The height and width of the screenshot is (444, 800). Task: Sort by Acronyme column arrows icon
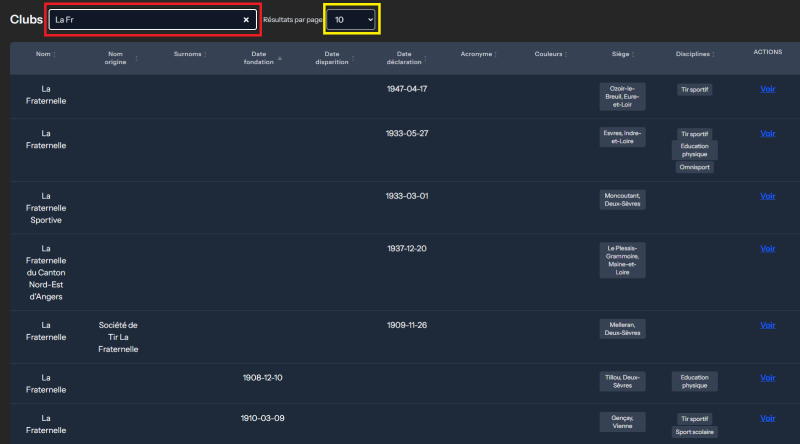coord(495,54)
